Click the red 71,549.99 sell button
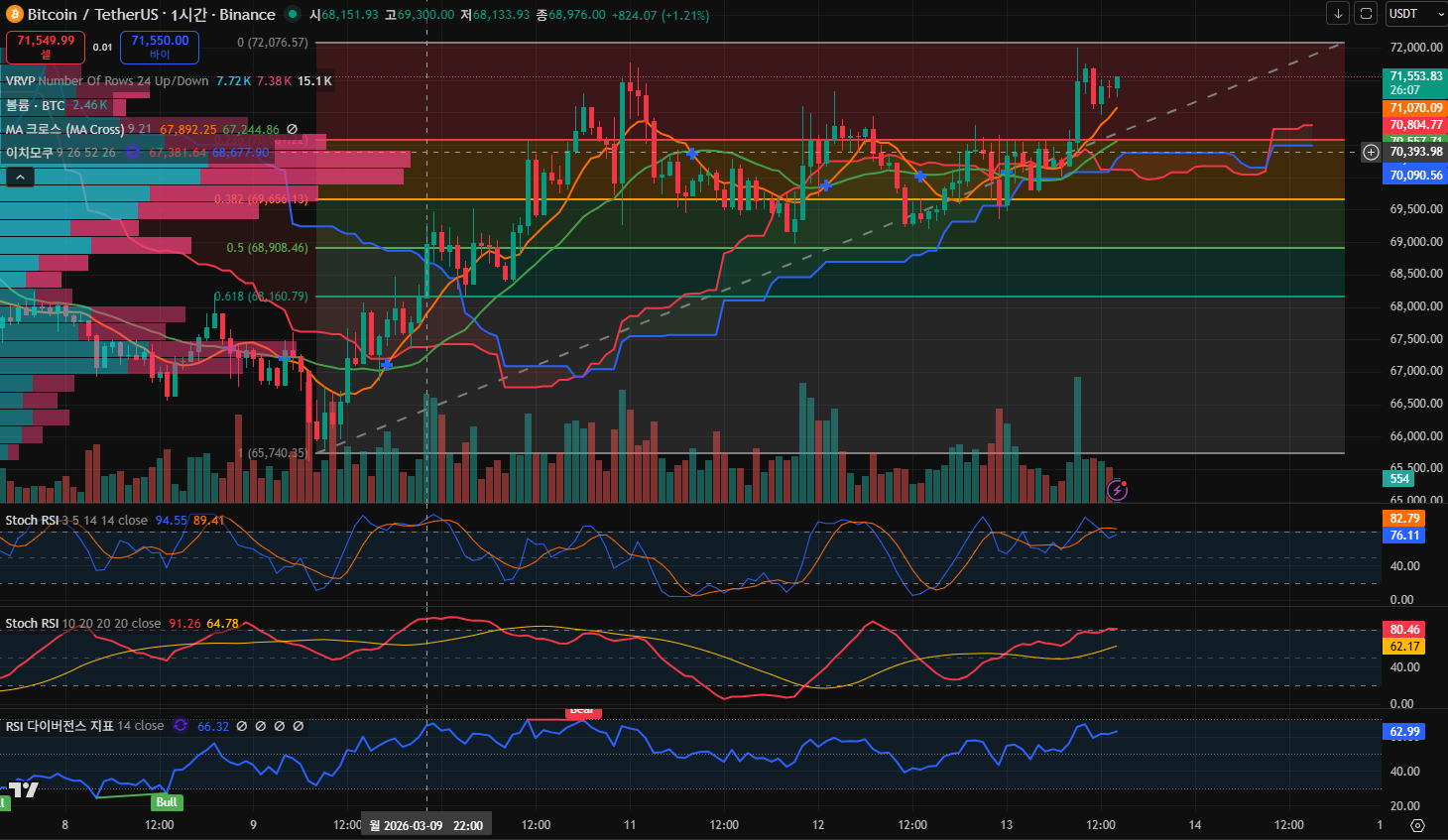 [x=46, y=47]
